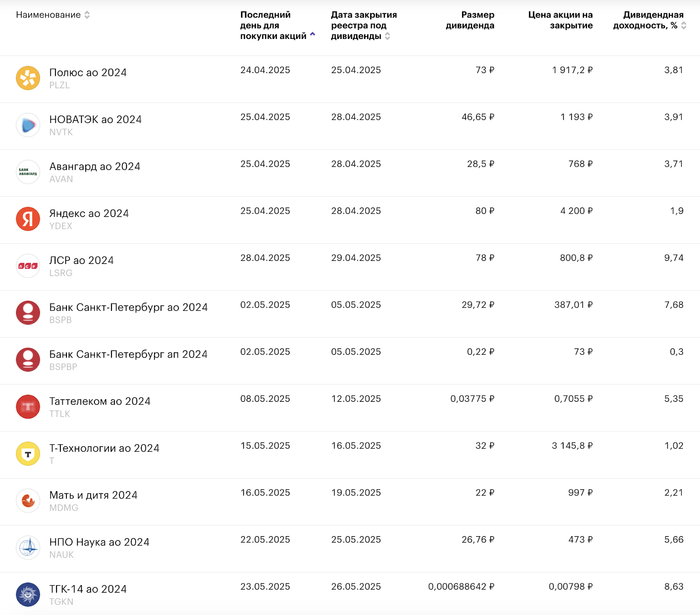Click the ТГК-14 logo icon

pyautogui.click(x=28, y=595)
